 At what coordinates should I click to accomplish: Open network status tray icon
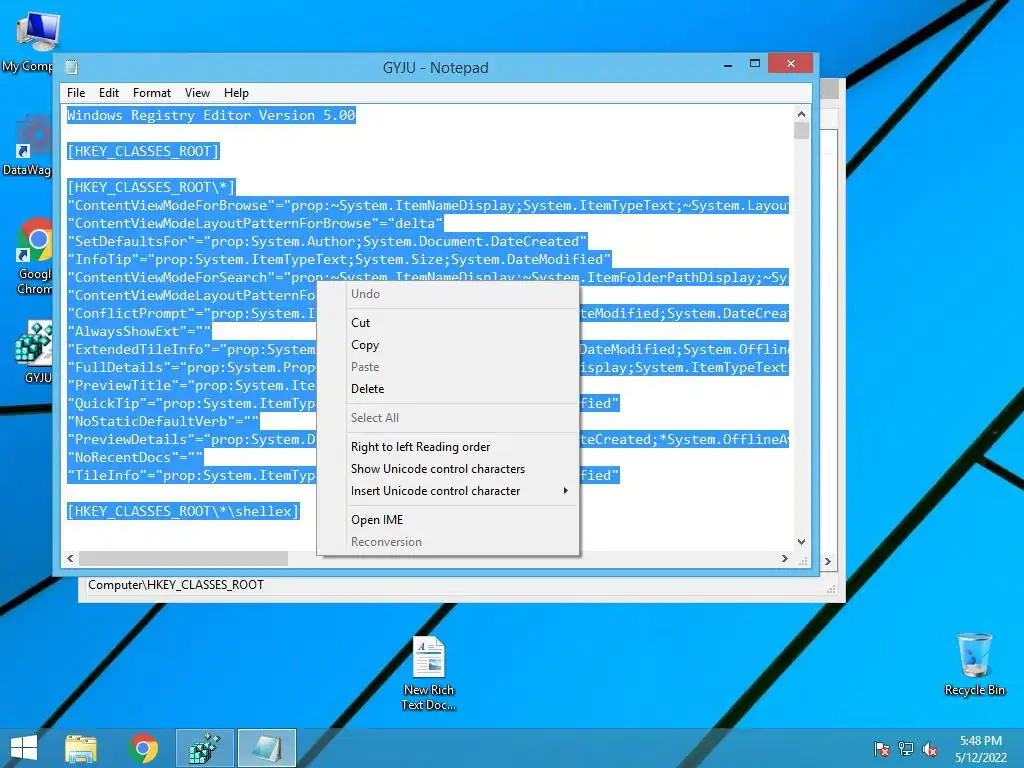[906, 749]
